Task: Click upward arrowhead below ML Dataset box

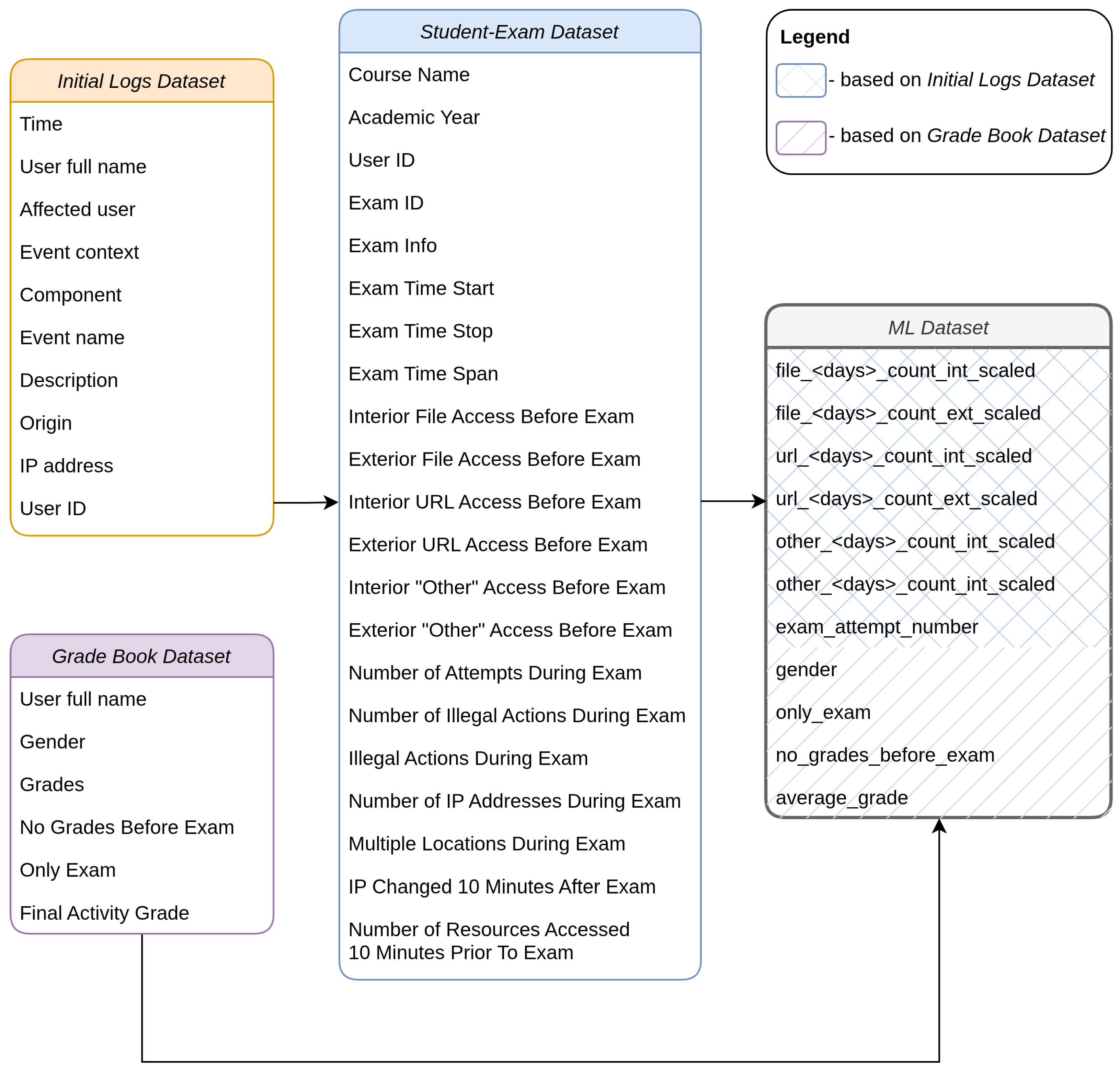Action: (939, 827)
